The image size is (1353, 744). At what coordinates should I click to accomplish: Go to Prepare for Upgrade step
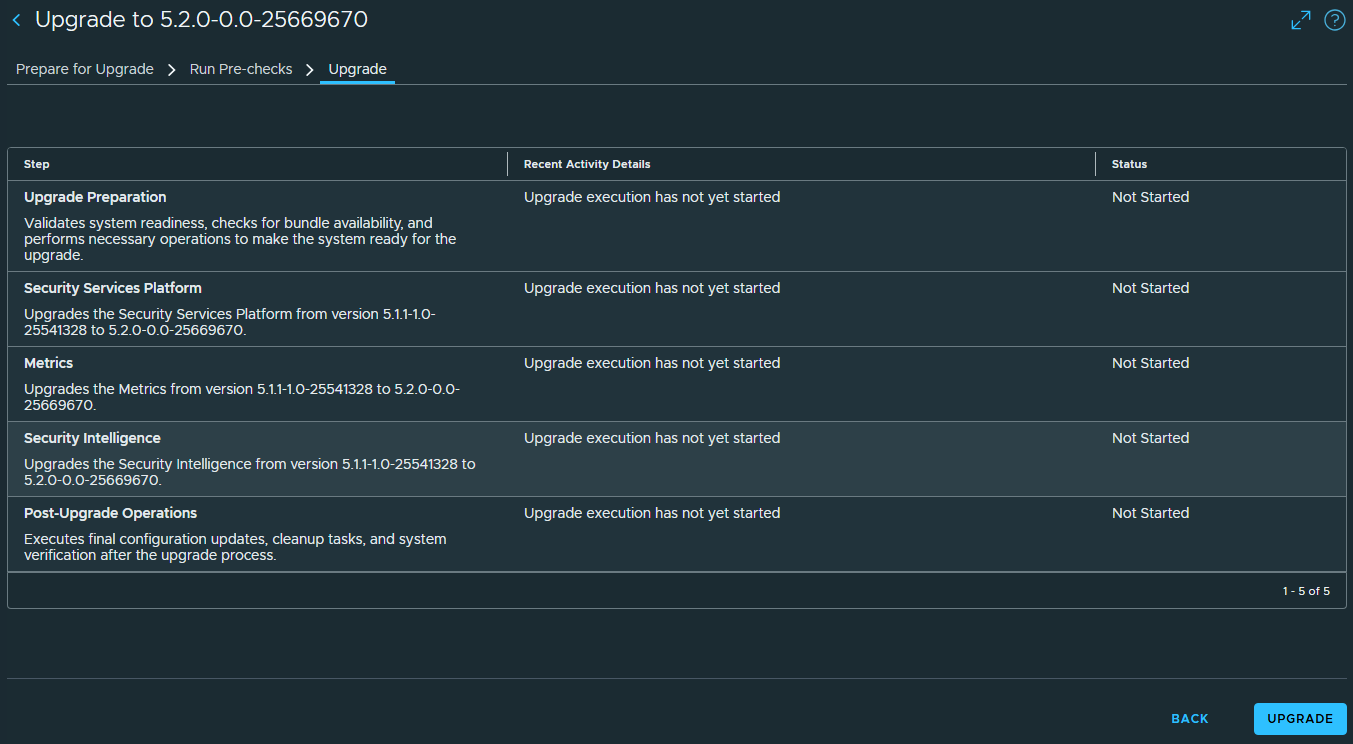(85, 70)
